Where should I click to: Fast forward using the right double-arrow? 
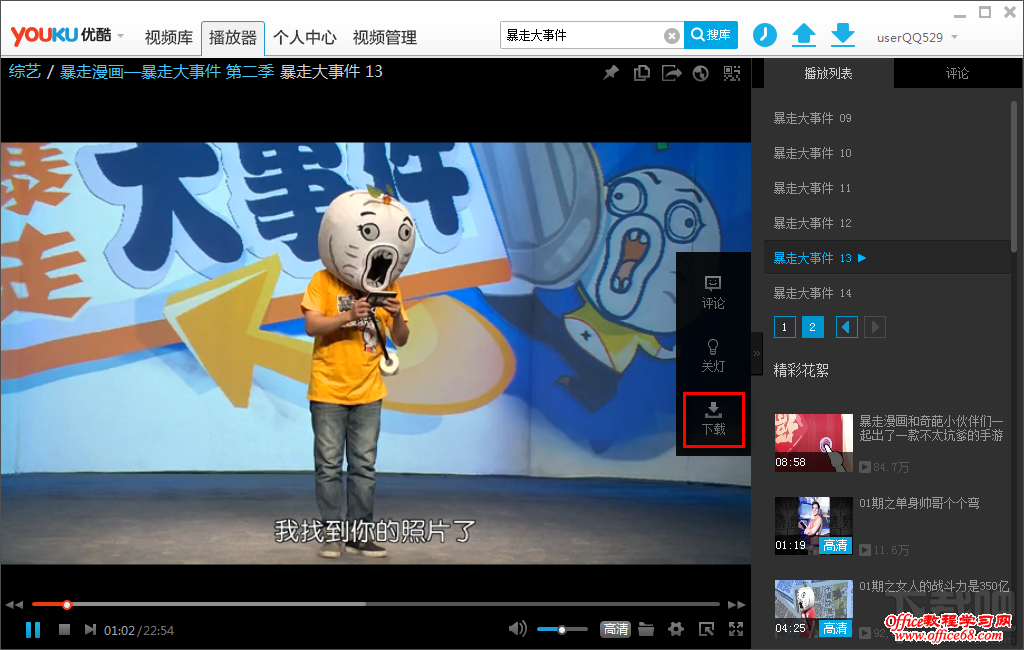(737, 605)
